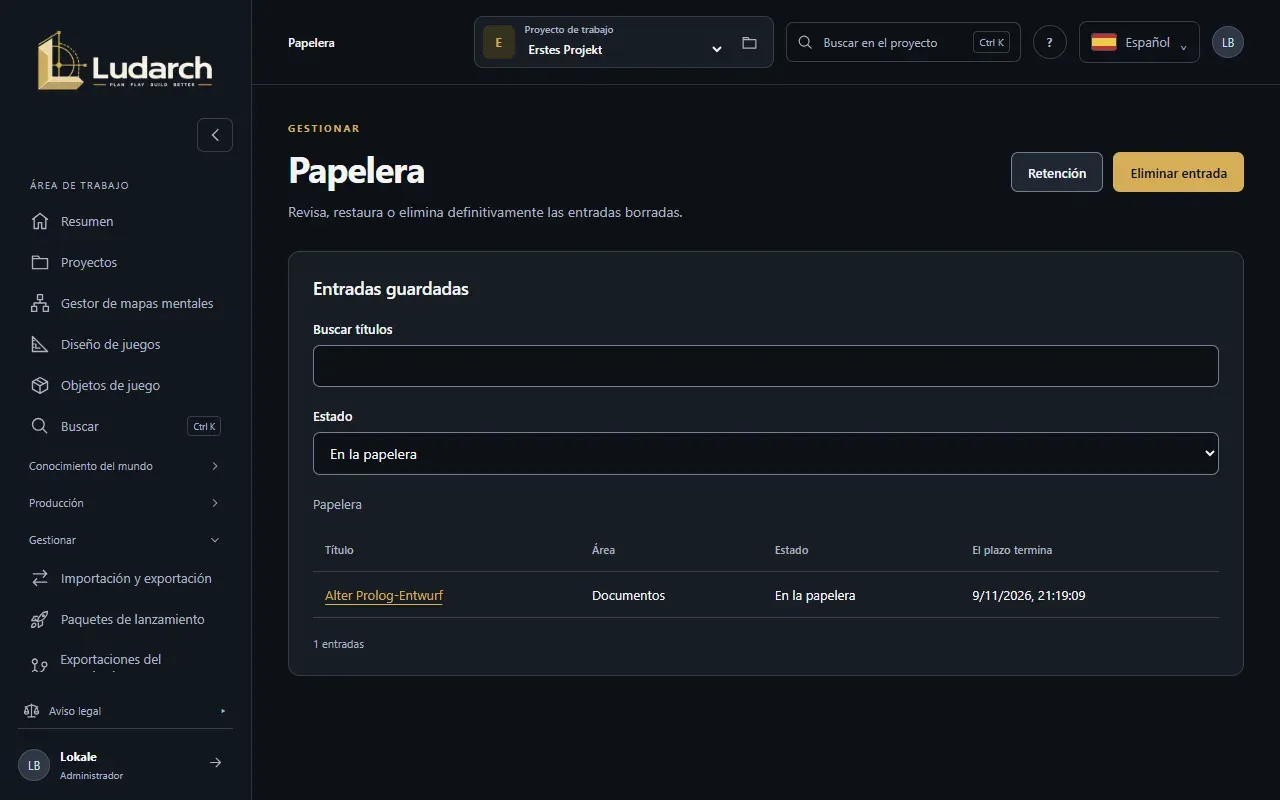Viewport: 1280px width, 800px height.
Task: Click the Importación y exportación arrows icon
Action: 40,578
